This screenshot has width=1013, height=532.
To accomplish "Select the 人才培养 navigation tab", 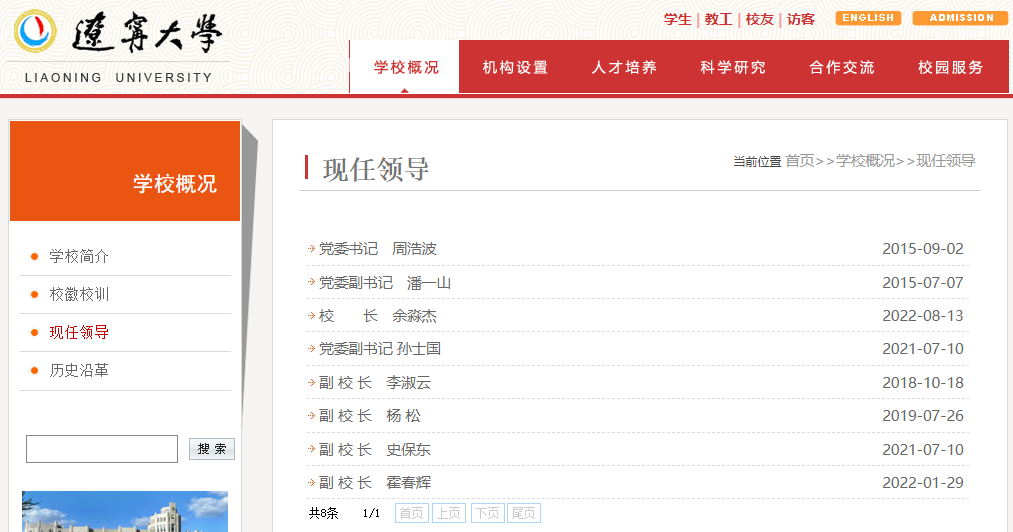I will pos(624,67).
